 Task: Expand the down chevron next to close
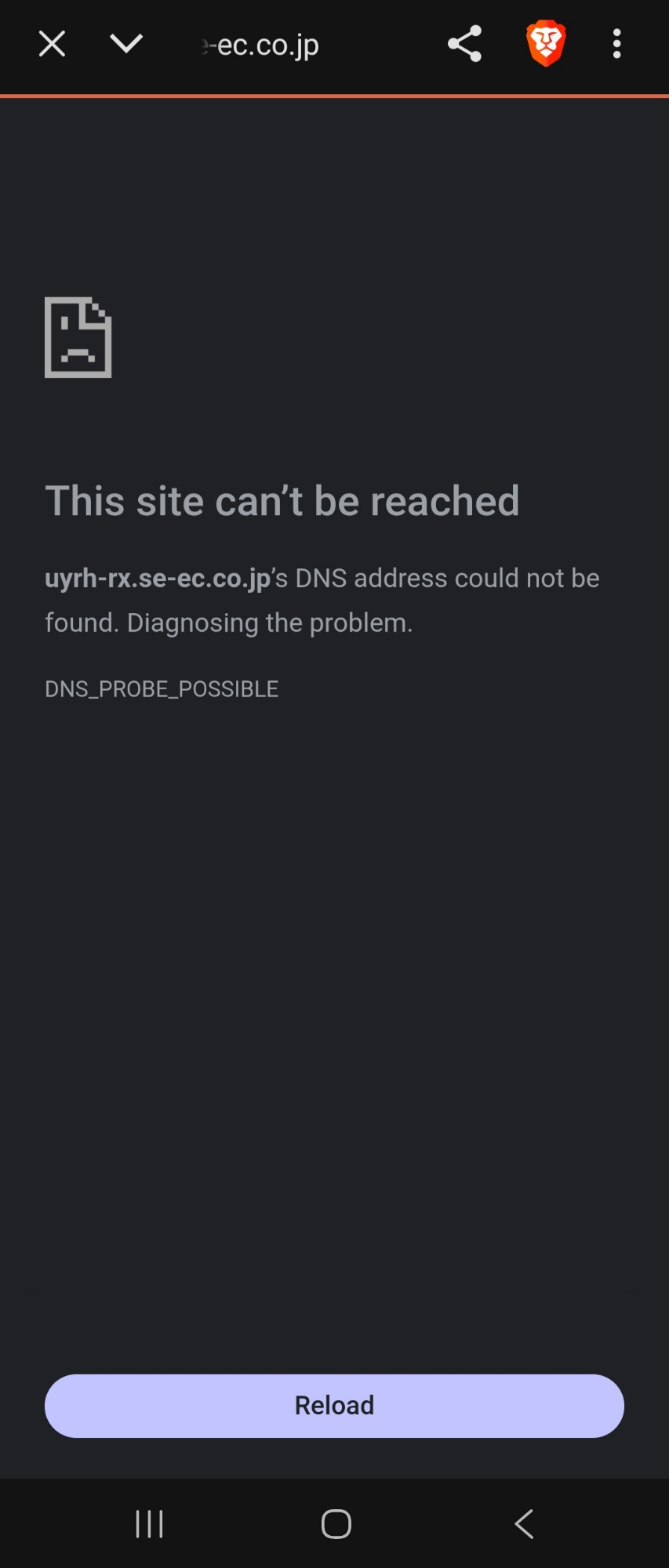126,43
